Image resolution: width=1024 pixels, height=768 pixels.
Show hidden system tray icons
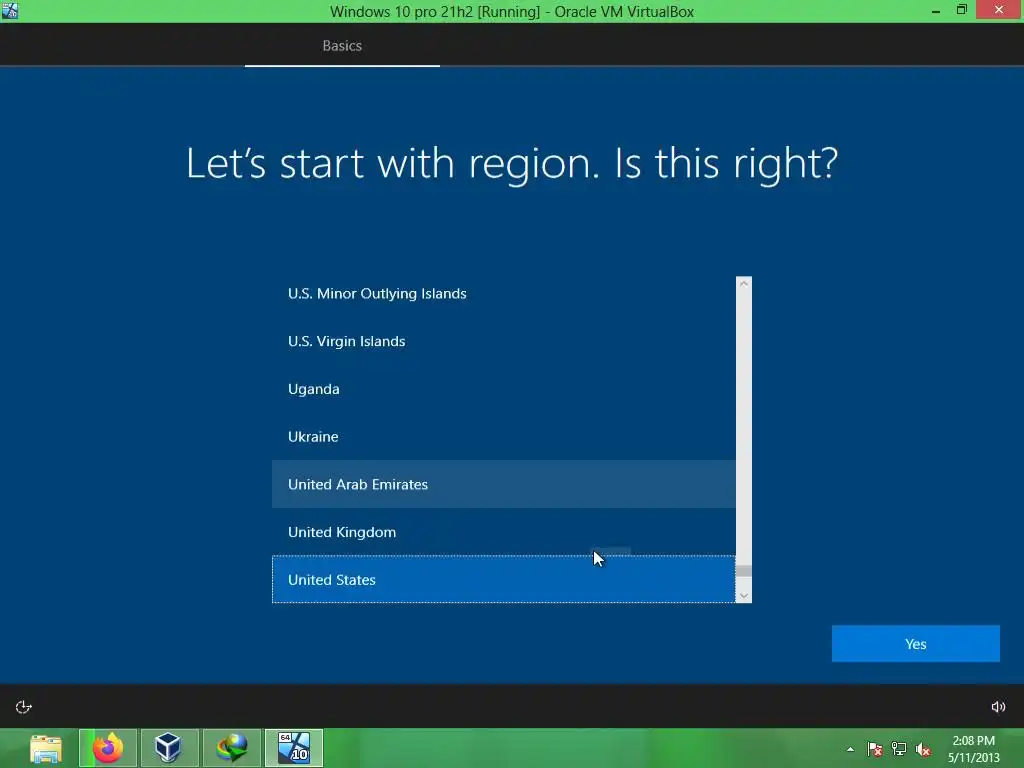[850, 749]
